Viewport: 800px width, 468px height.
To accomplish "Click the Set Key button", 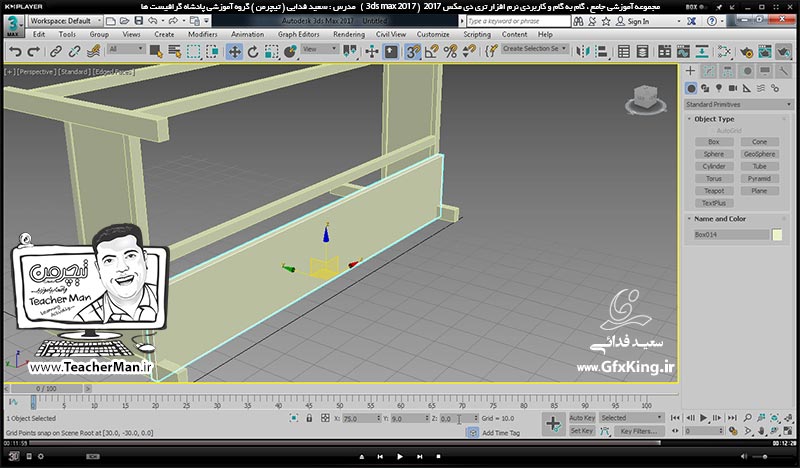I will [x=582, y=431].
